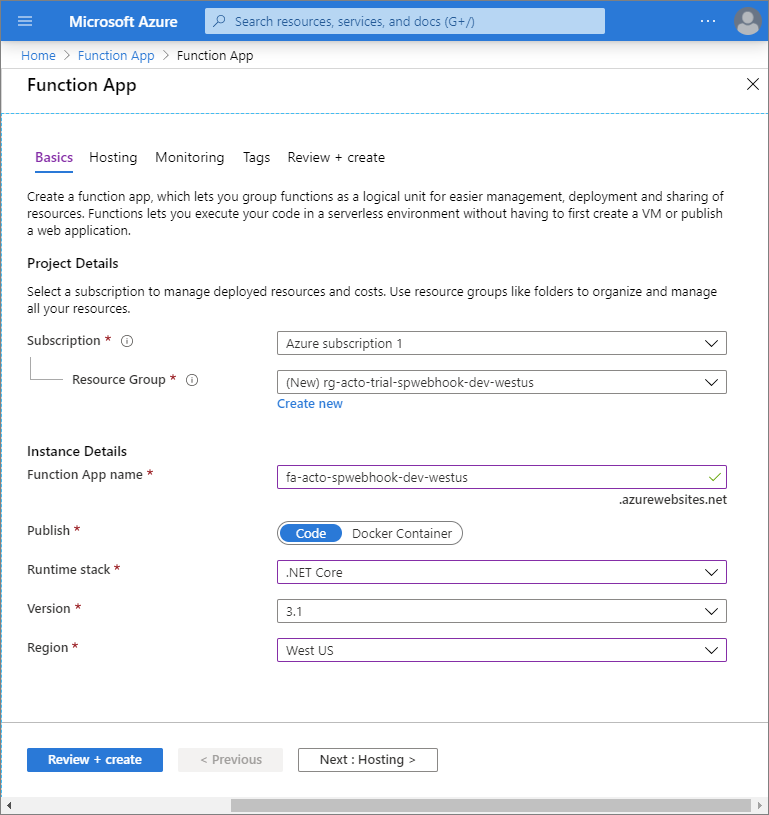Go to first Function App breadcrumb link
The image size is (769, 815).
tap(116, 56)
